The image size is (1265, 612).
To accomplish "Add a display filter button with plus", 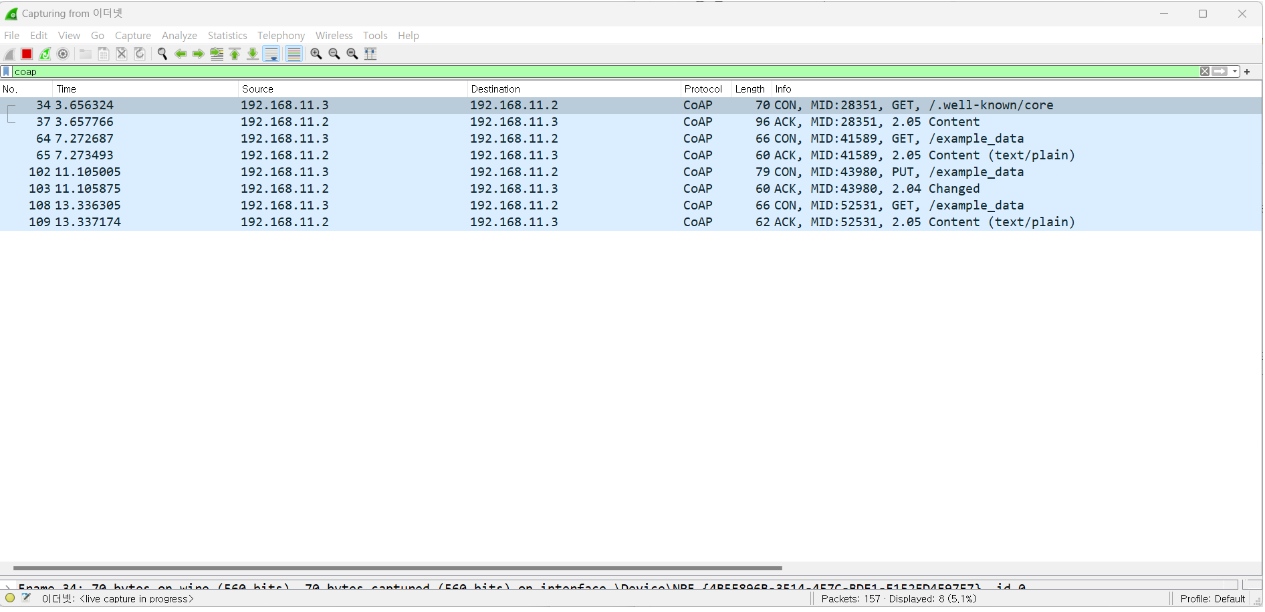I will point(1247,72).
